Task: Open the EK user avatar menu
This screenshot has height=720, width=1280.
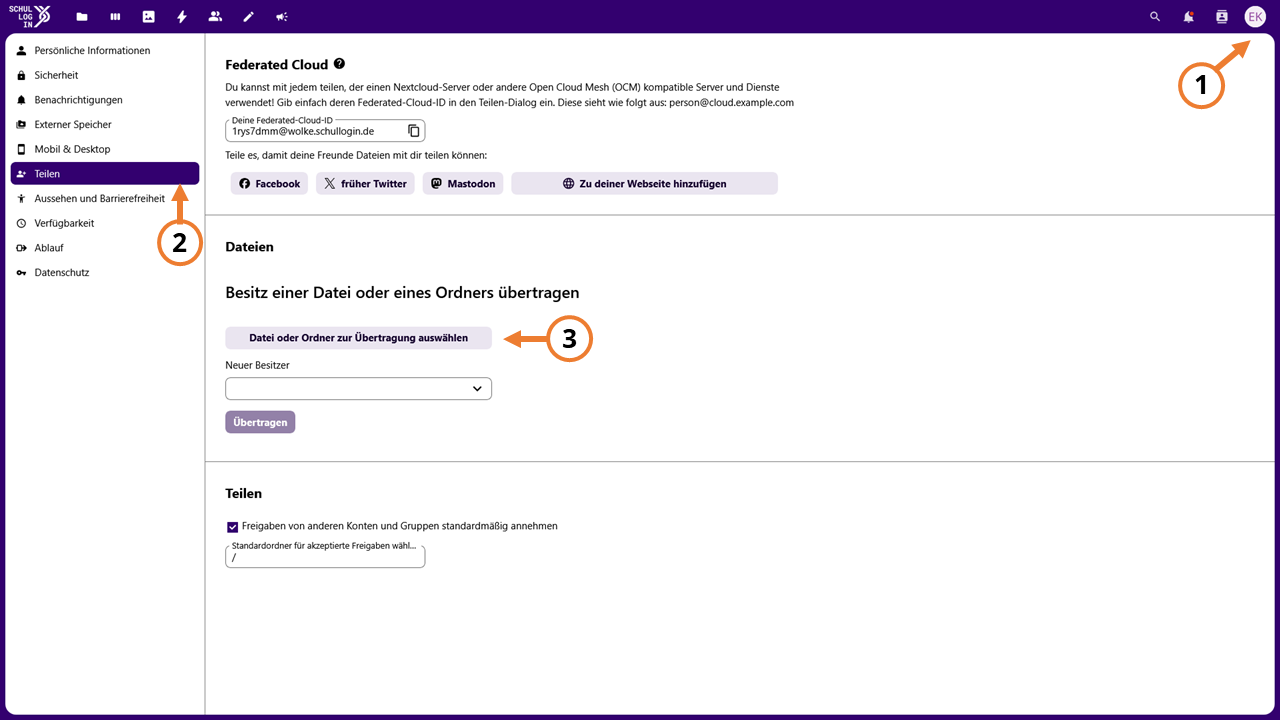Action: (x=1255, y=17)
